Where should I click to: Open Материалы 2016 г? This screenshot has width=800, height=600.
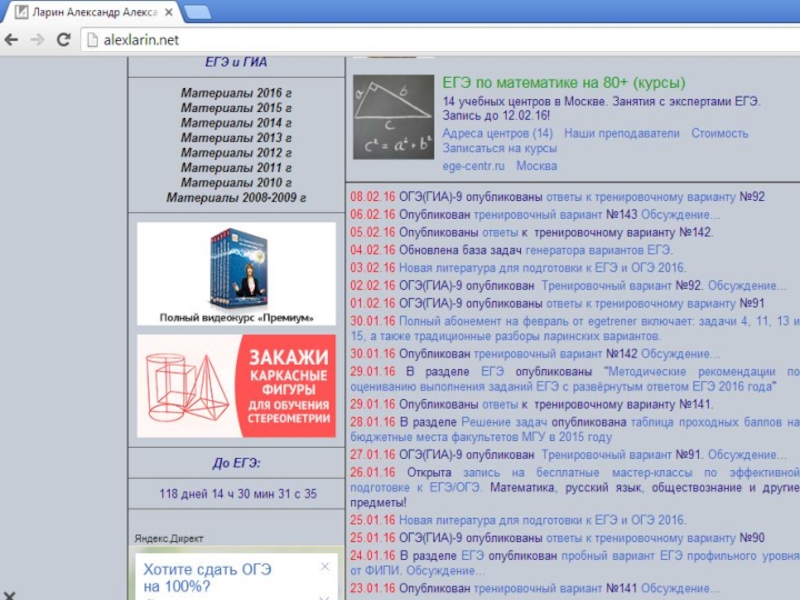pos(236,93)
